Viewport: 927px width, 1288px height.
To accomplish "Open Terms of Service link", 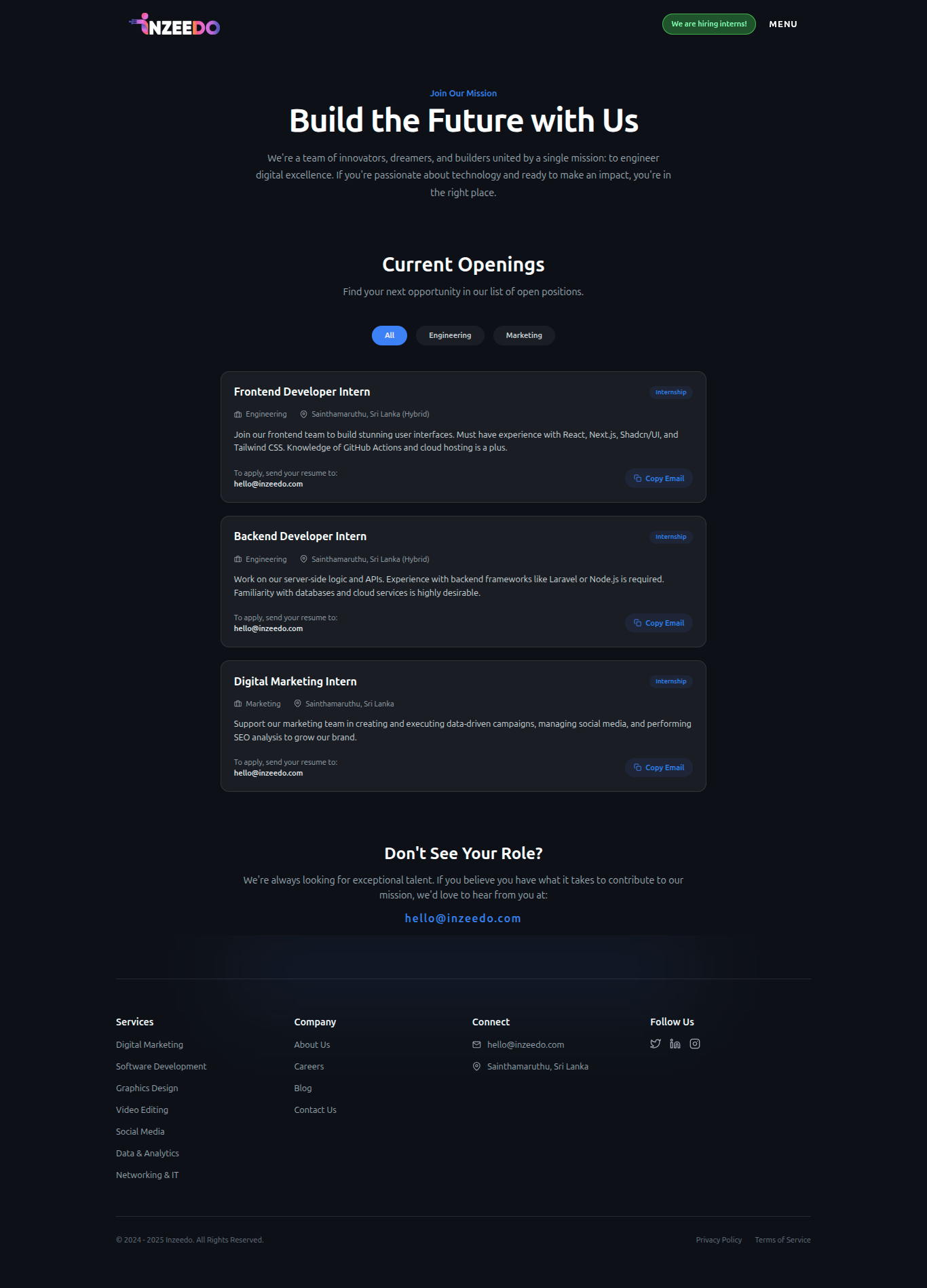I will click(782, 1240).
